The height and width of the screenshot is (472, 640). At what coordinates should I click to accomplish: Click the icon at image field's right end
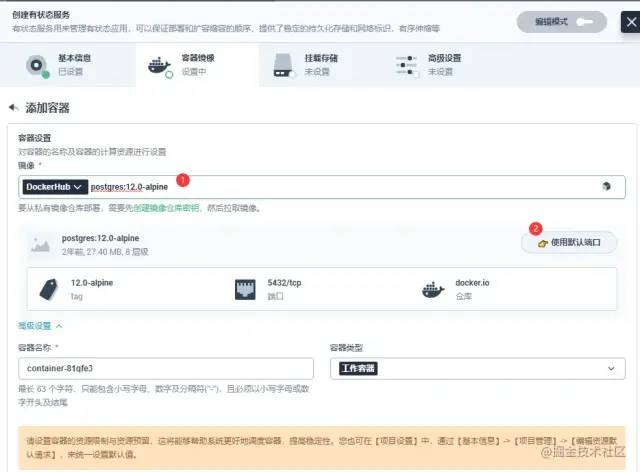(x=607, y=187)
